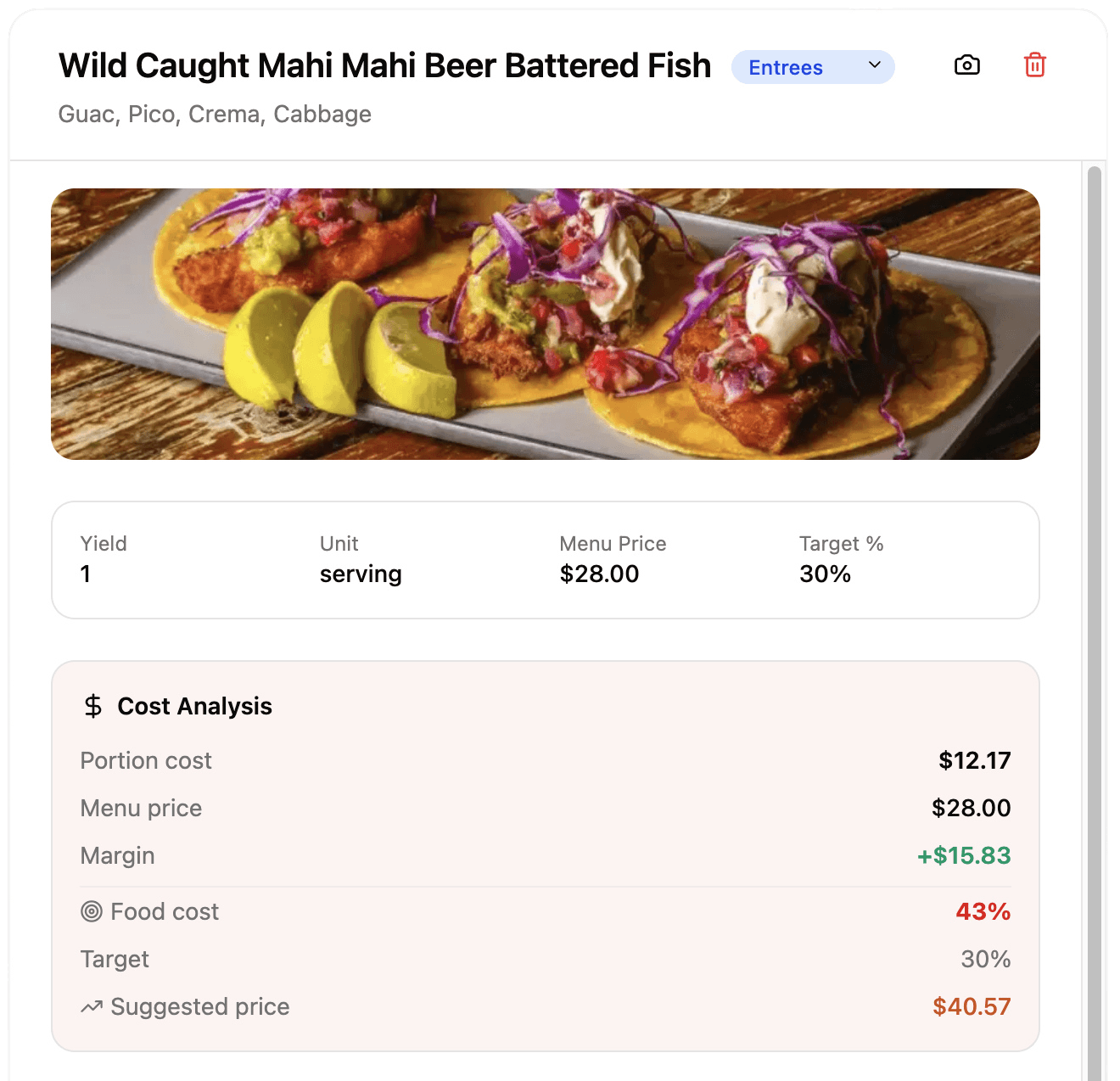Click the Target % value of 30%

coord(824,574)
